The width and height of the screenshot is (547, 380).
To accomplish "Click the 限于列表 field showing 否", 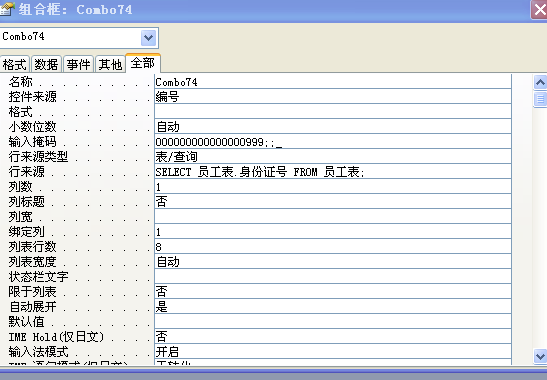I will click(333, 292).
